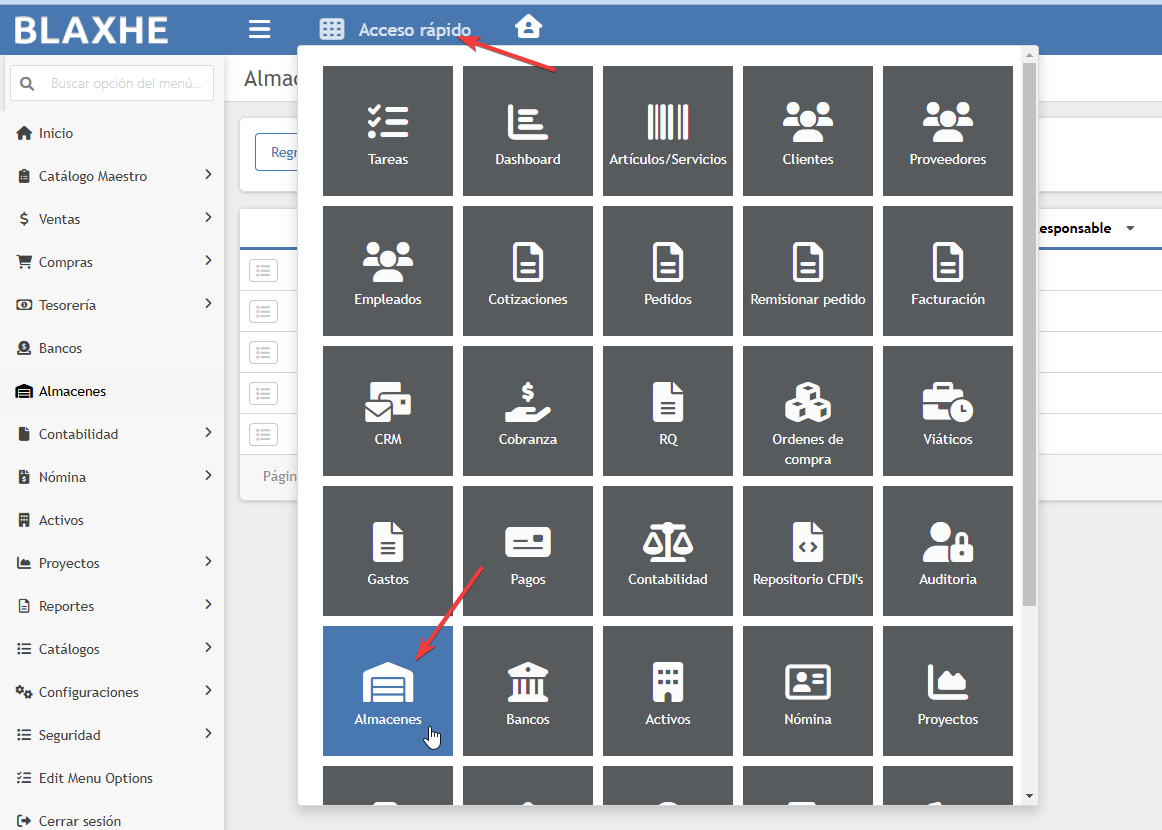The height and width of the screenshot is (830, 1162).
Task: Open the Bancos tile in quick access
Action: [x=528, y=691]
